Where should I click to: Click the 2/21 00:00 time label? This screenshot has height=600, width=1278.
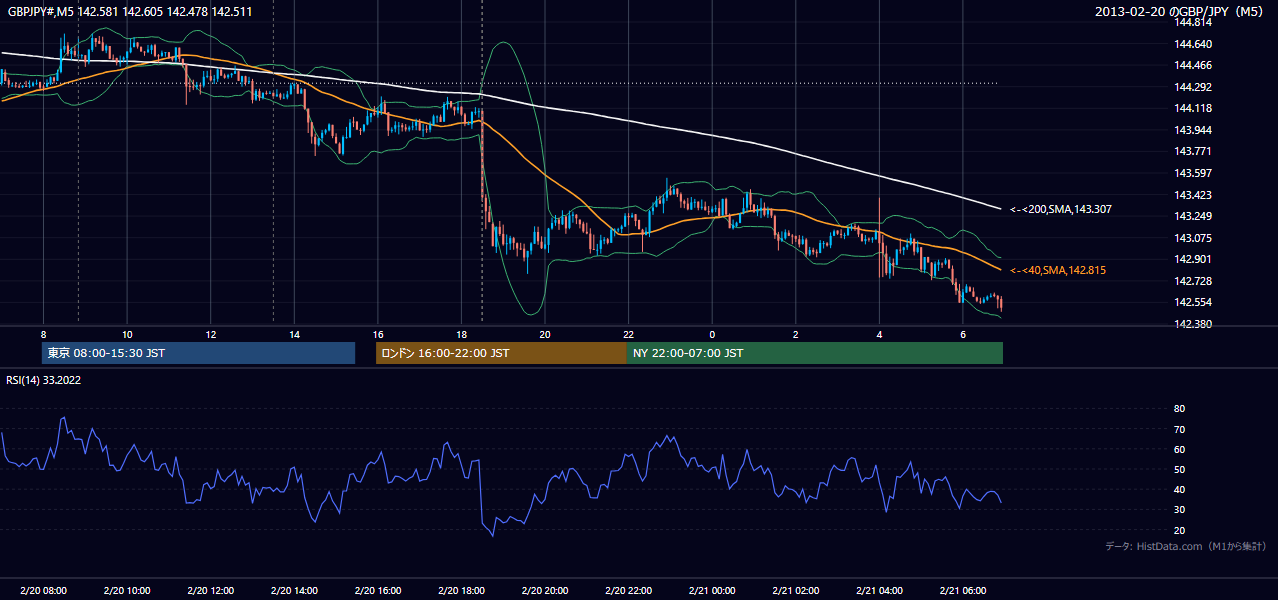(712, 591)
